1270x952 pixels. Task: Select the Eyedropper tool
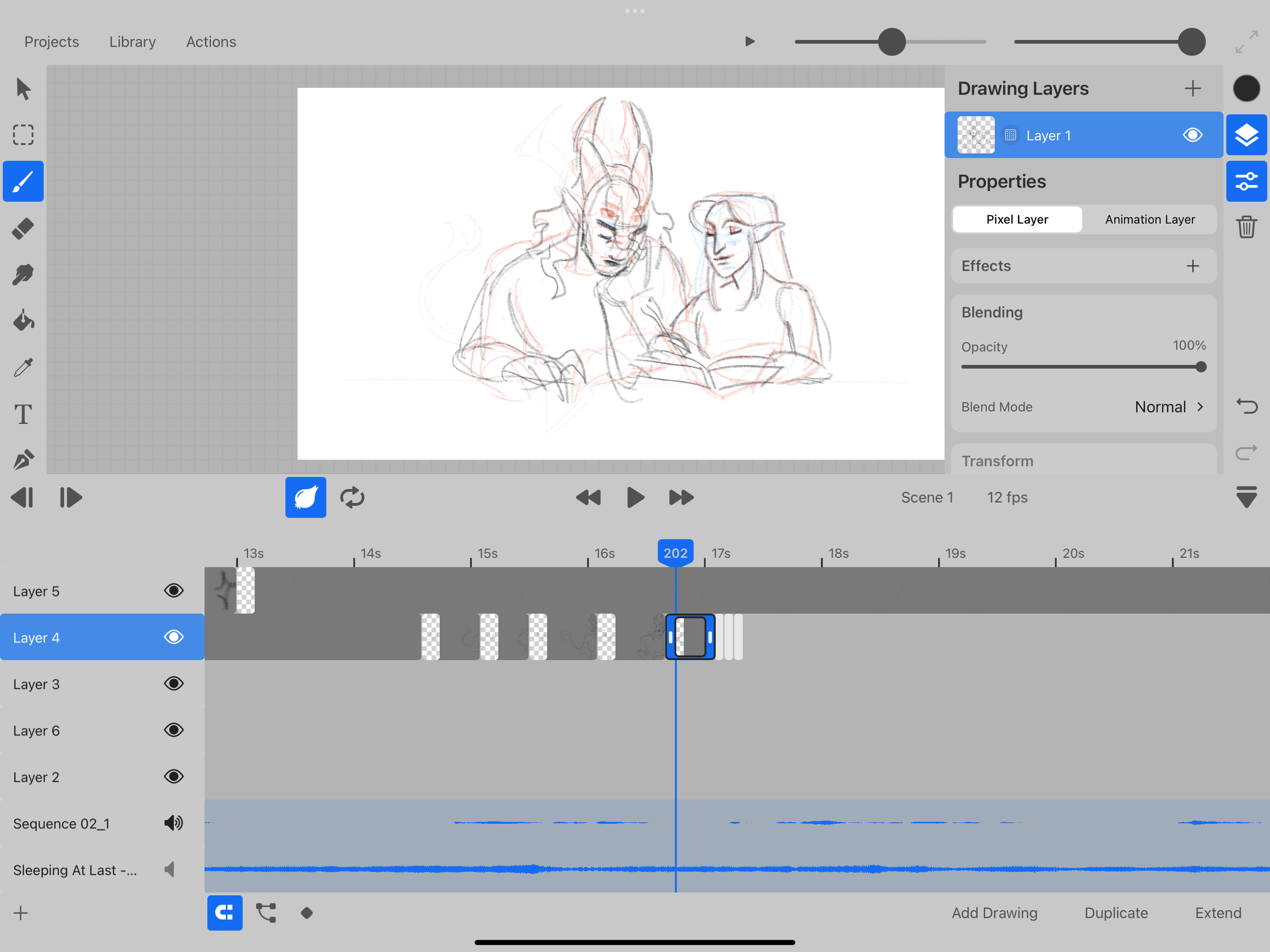click(x=23, y=367)
